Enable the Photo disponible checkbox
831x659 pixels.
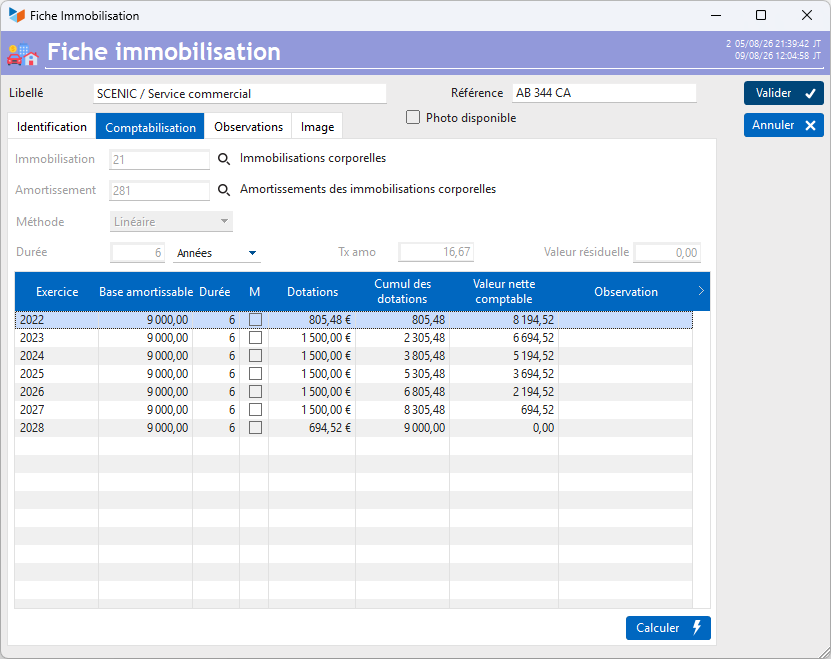tap(413, 117)
